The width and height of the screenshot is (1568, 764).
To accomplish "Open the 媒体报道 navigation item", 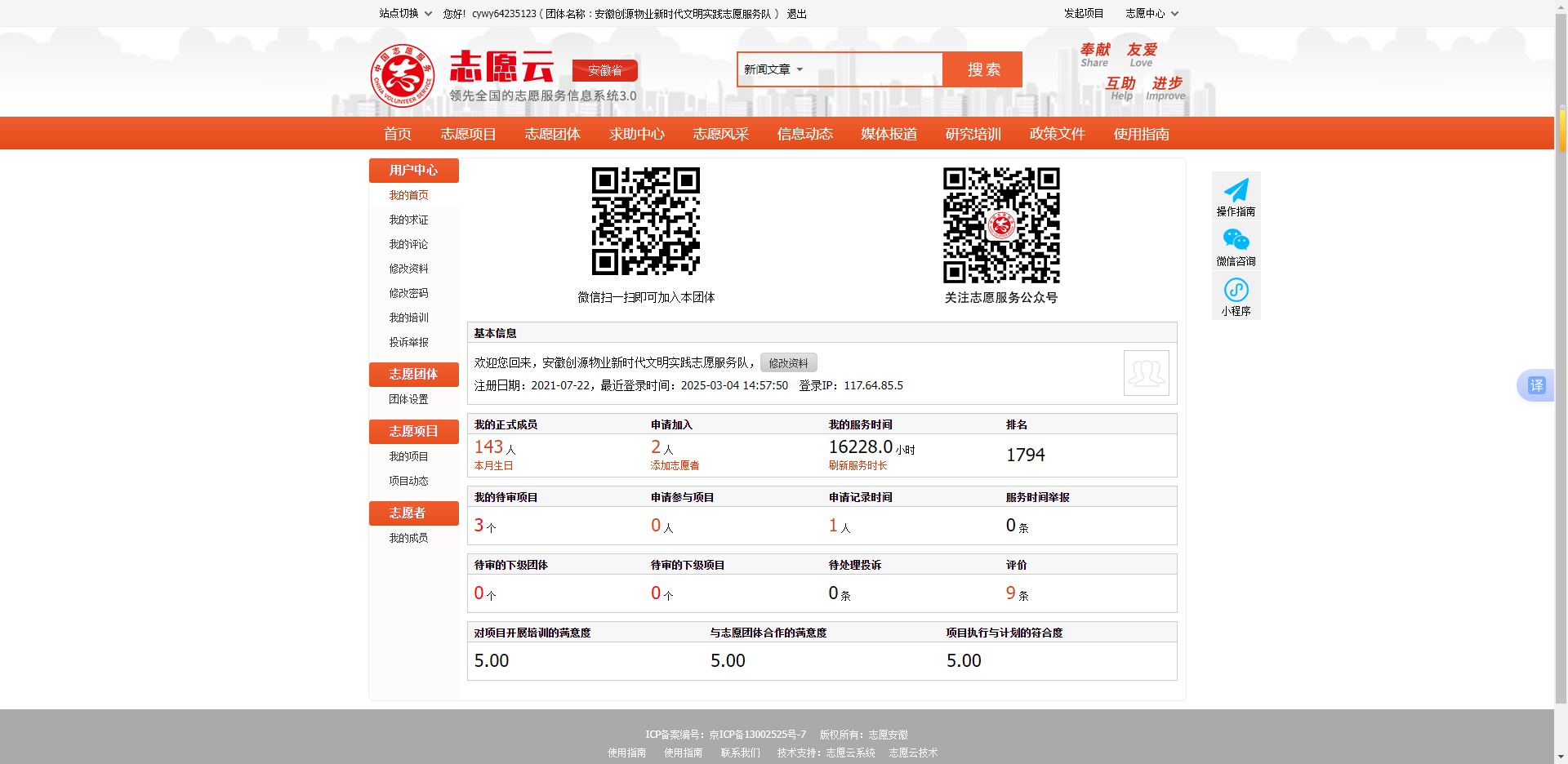I will click(889, 134).
